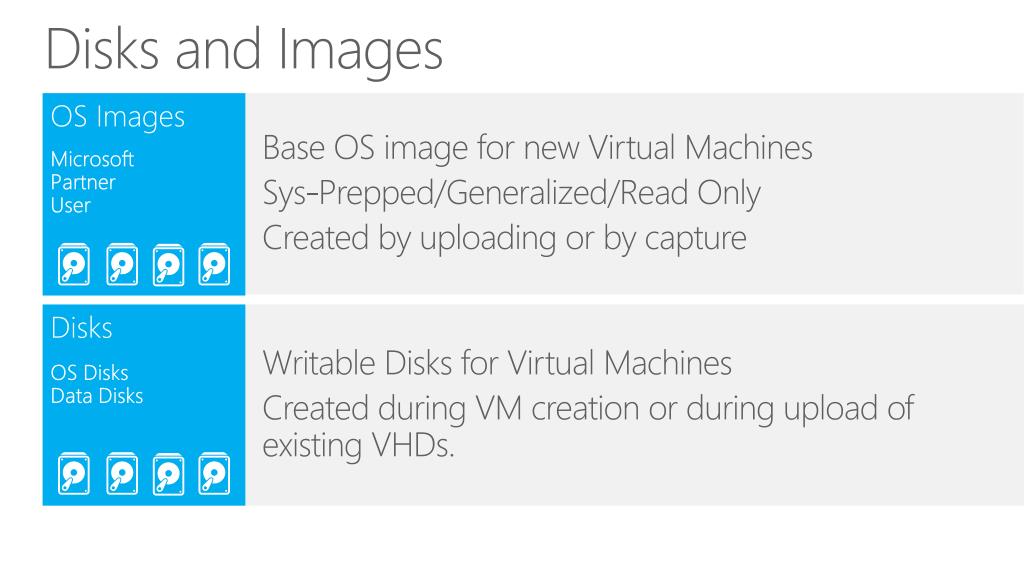Click the first disk icon in Disks tile
Viewport: 1024px width, 576px height.
(x=74, y=473)
